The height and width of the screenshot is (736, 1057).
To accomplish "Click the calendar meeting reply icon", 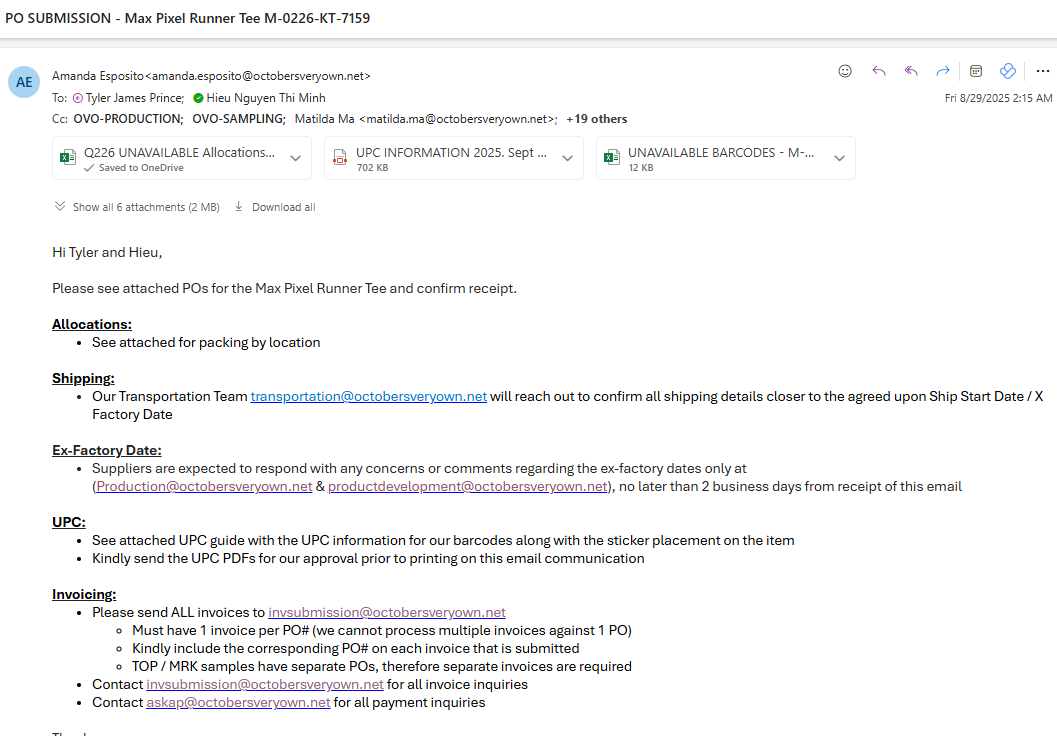I will coord(976,71).
